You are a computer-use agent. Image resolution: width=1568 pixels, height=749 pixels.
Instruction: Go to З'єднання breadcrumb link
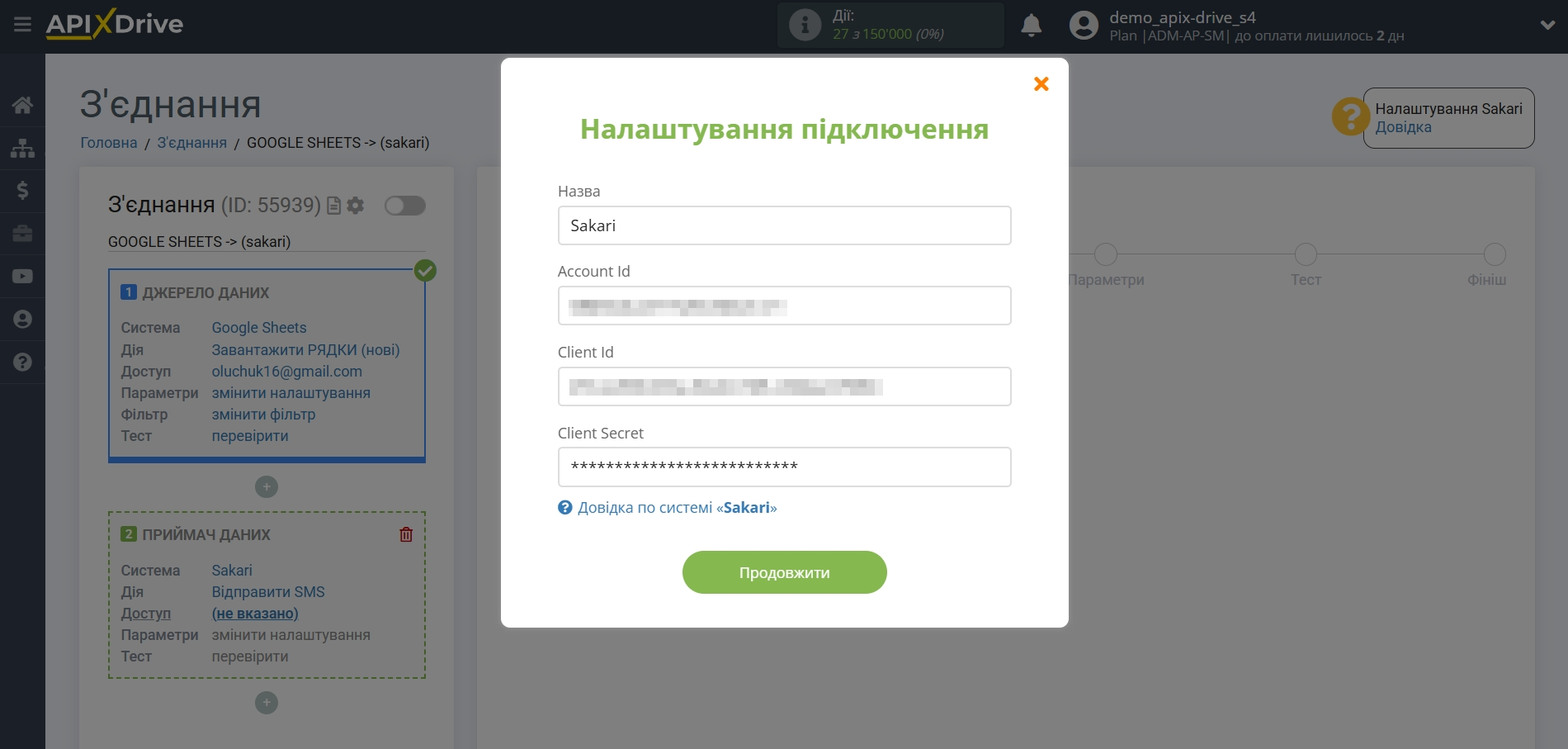[x=192, y=143]
